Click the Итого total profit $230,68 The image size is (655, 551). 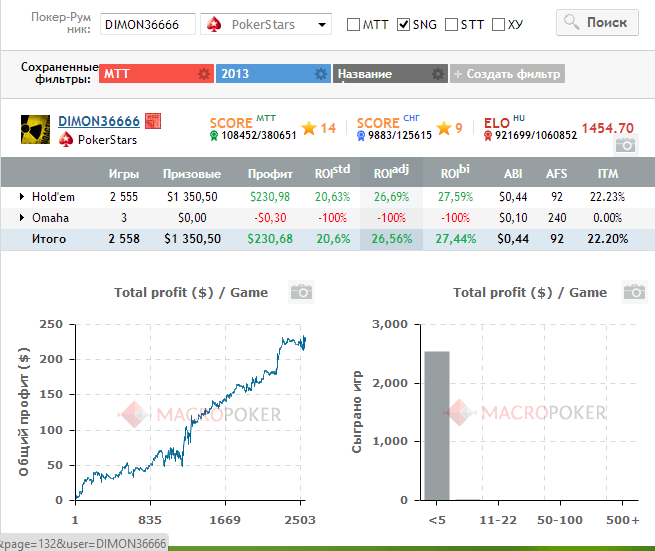click(x=270, y=239)
